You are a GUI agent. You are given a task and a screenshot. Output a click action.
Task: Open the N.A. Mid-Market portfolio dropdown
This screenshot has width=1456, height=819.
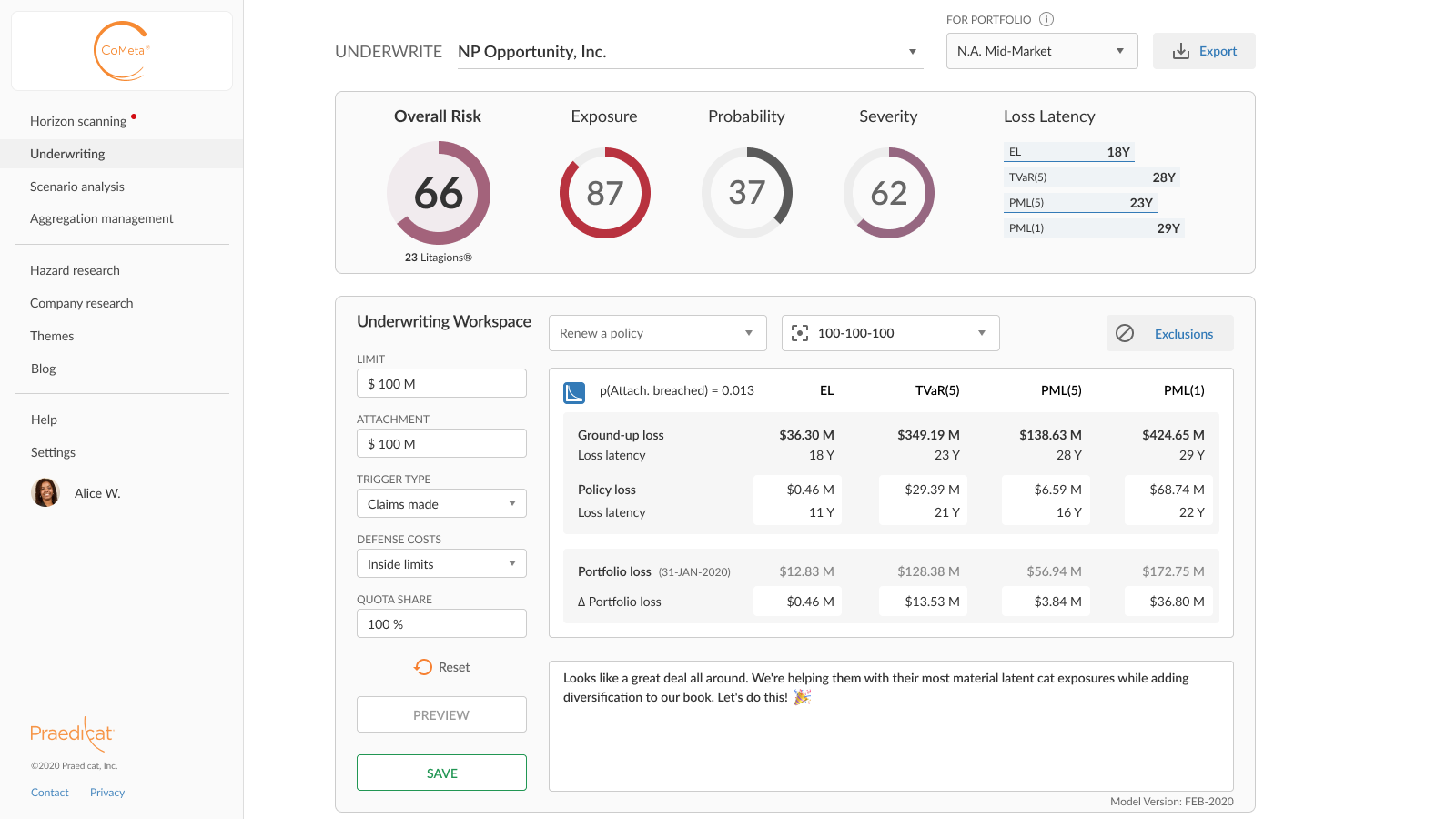click(x=1042, y=51)
